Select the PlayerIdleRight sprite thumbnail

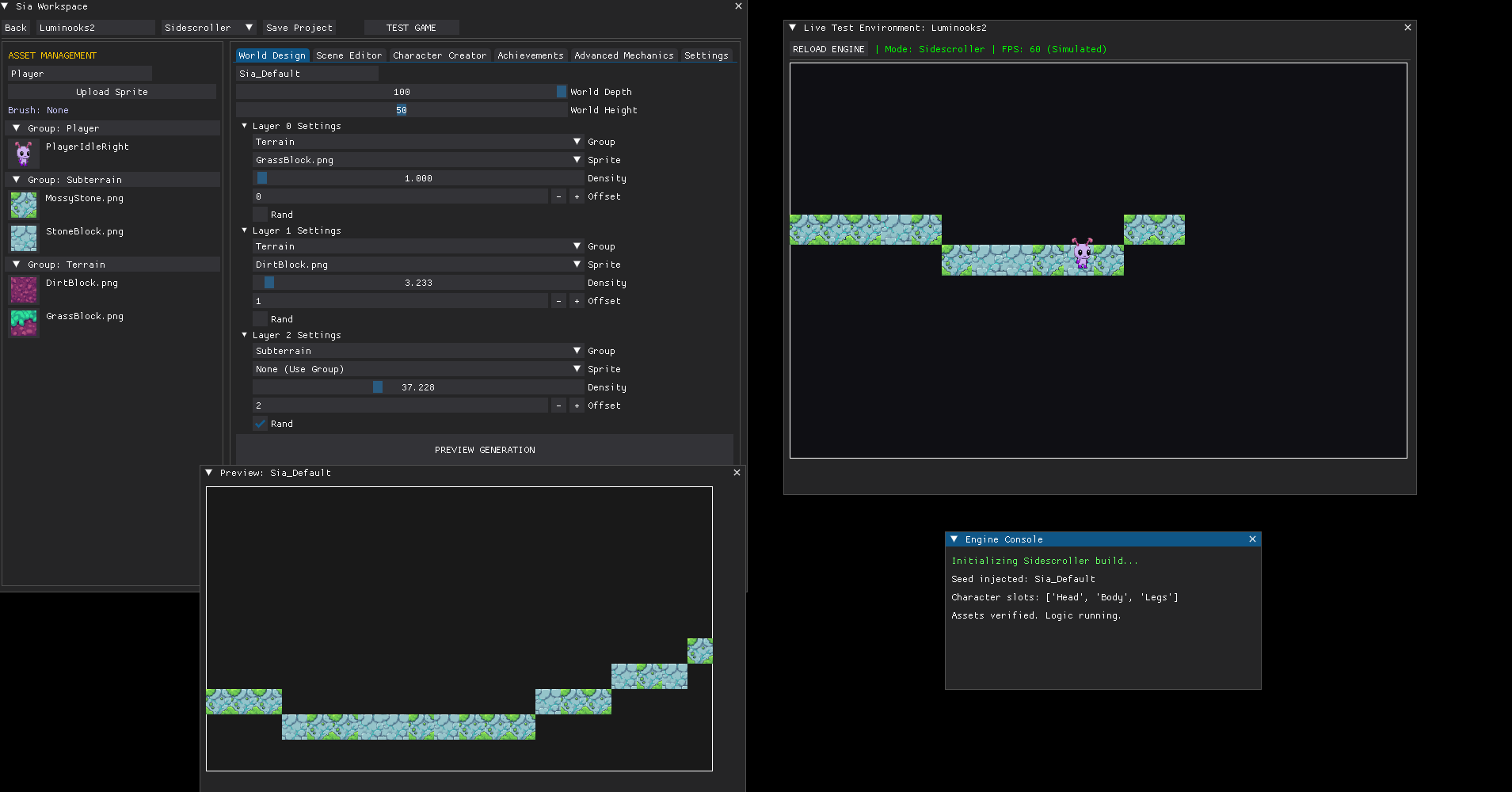24,154
